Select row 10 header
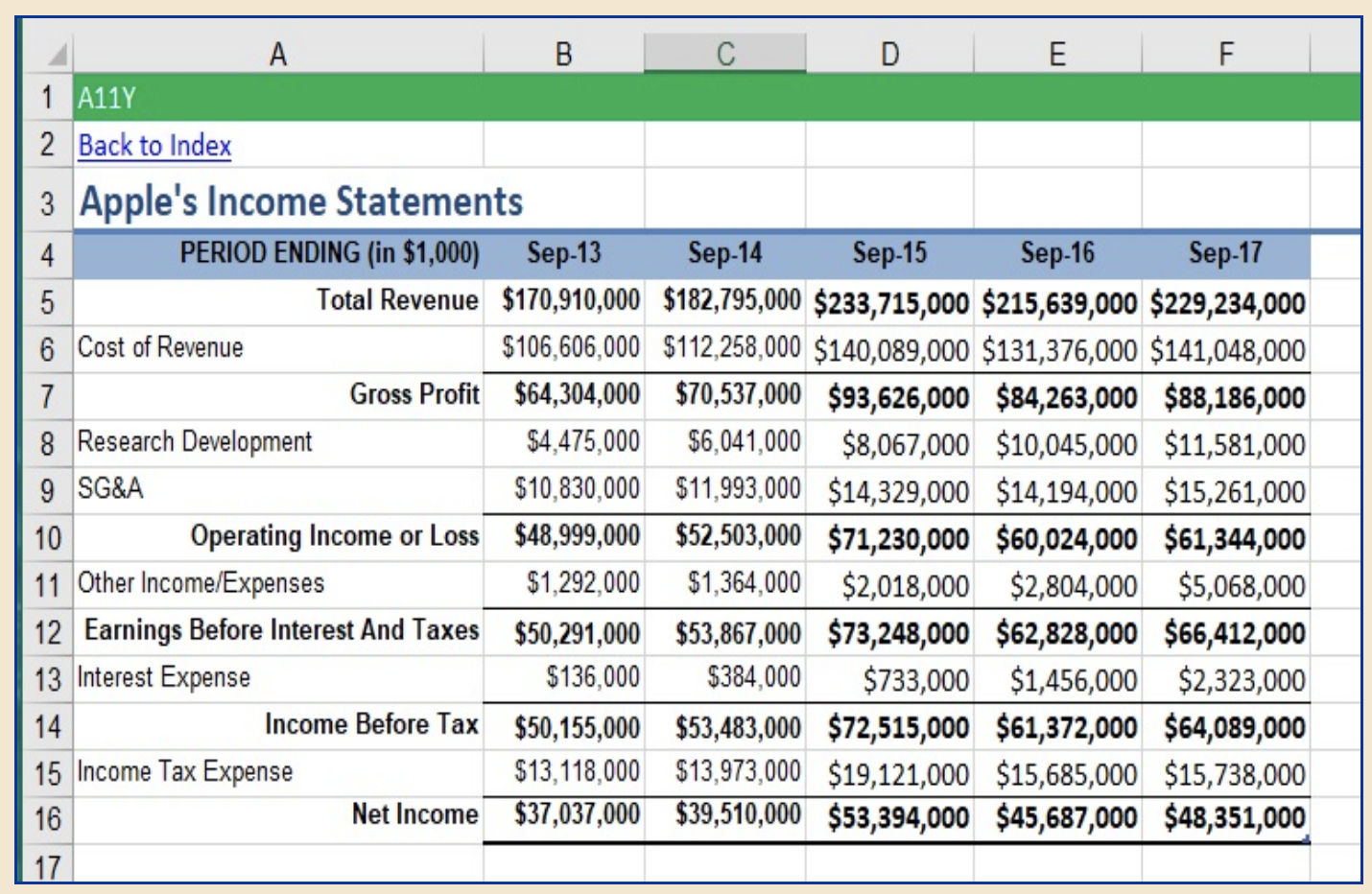The width and height of the screenshot is (1372, 894). [47, 538]
